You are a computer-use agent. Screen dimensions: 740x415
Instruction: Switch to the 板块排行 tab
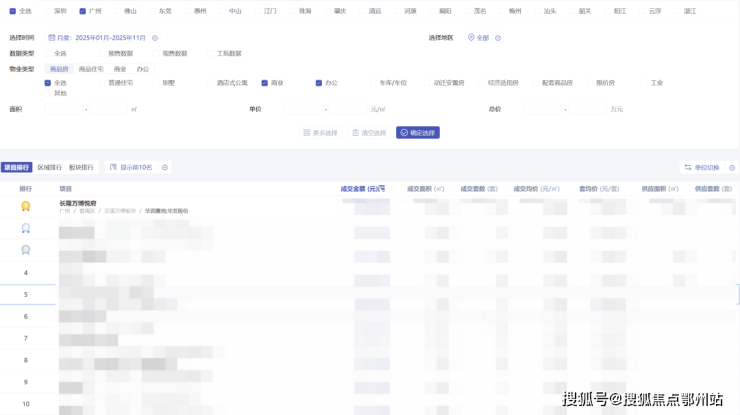[x=81, y=167]
